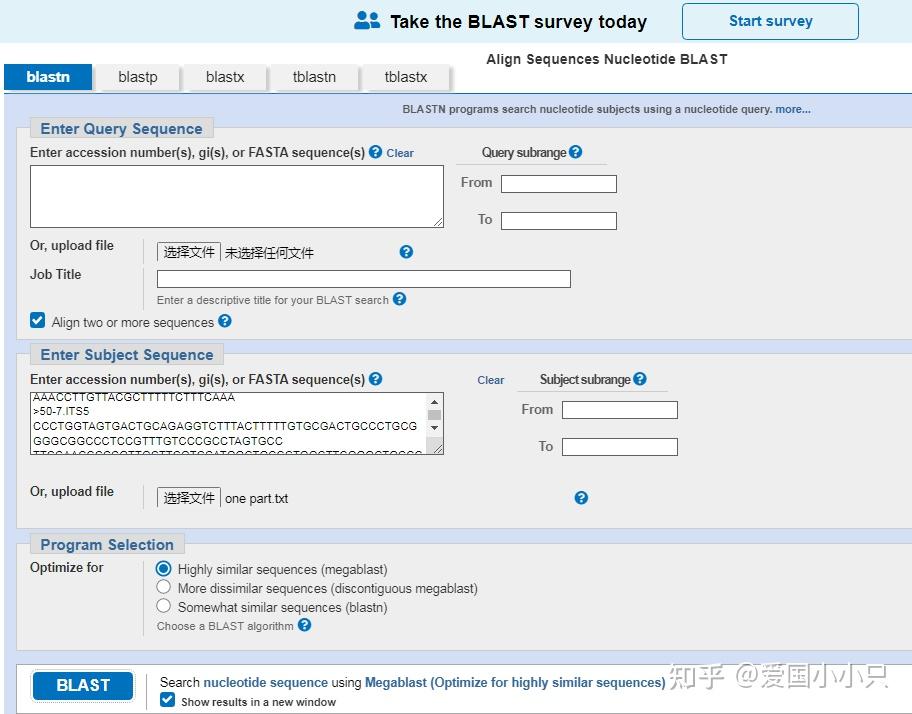Viewport: 912px width, 714px height.
Task: Open help icon next to one part.txt upload
Action: pyautogui.click(x=581, y=498)
